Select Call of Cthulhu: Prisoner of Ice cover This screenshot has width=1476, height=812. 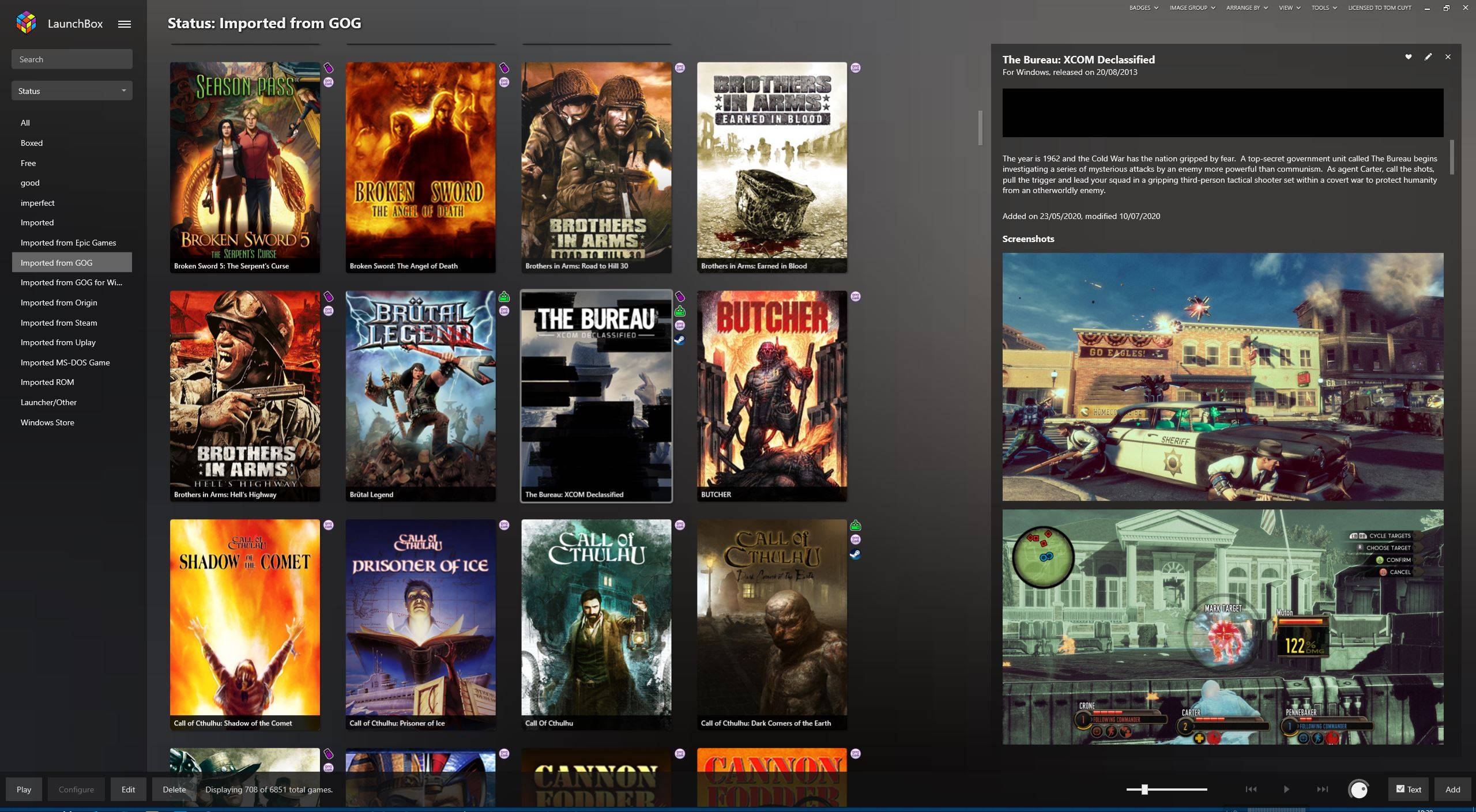pos(420,625)
